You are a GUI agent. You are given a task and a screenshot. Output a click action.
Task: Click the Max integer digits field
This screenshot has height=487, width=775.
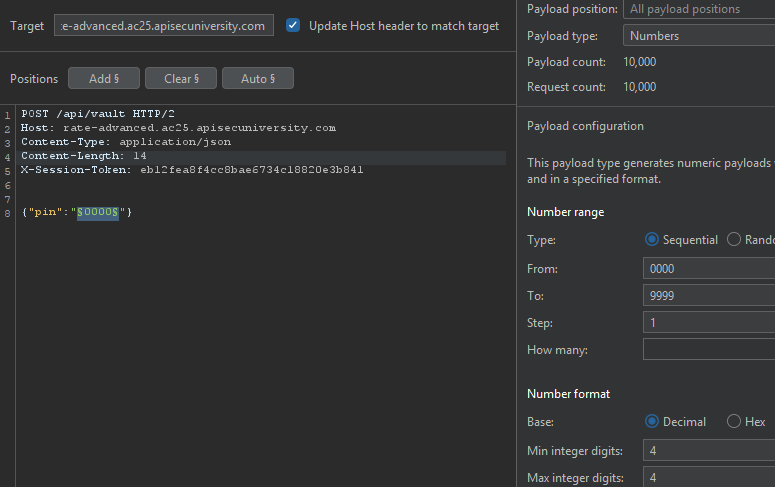[x=709, y=478]
